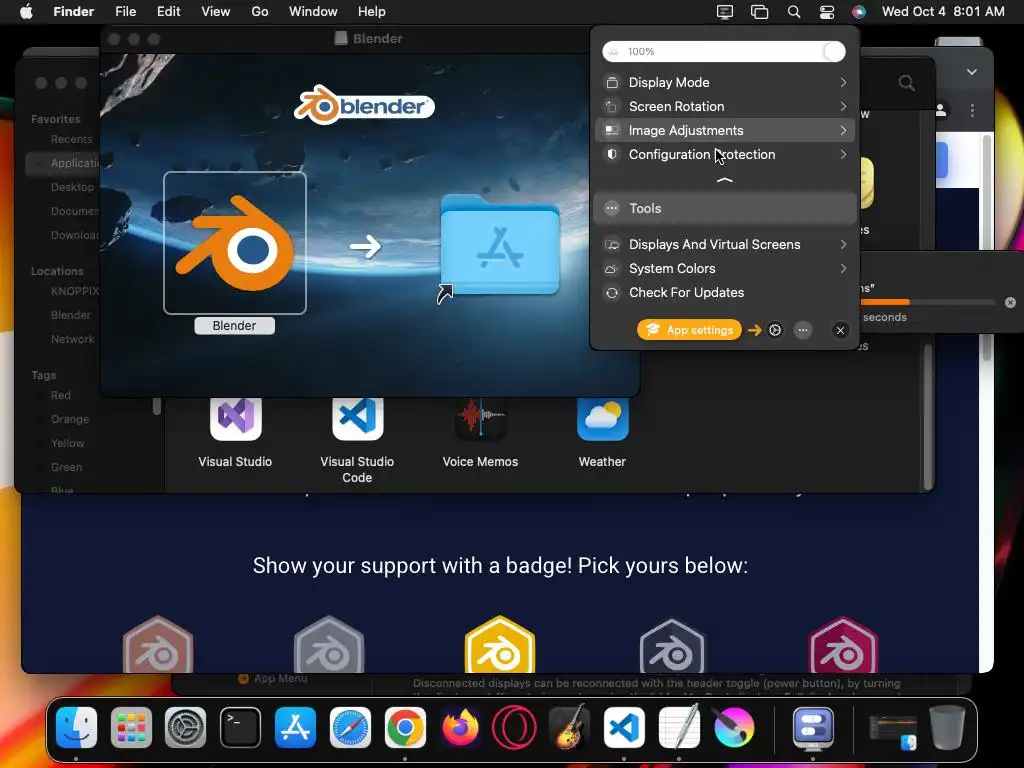Select Desktop in Finder sidebar
This screenshot has width=1024, height=768.
point(72,187)
